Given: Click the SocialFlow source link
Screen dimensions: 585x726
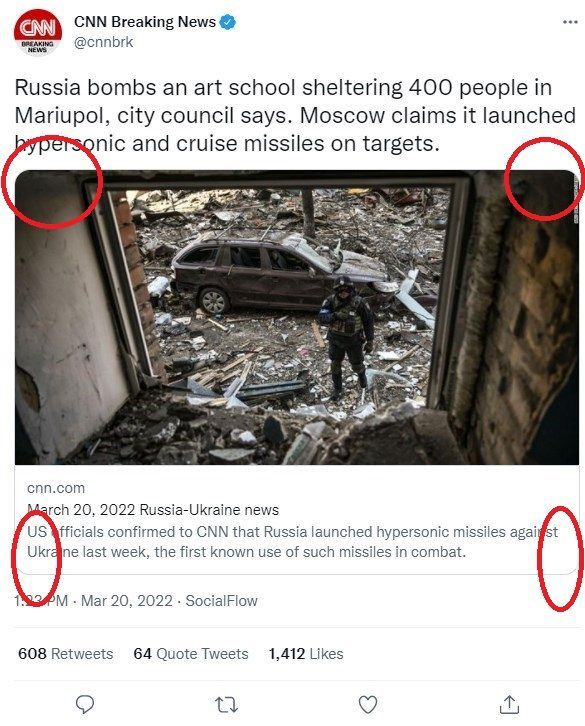Looking at the screenshot, I should 221,601.
